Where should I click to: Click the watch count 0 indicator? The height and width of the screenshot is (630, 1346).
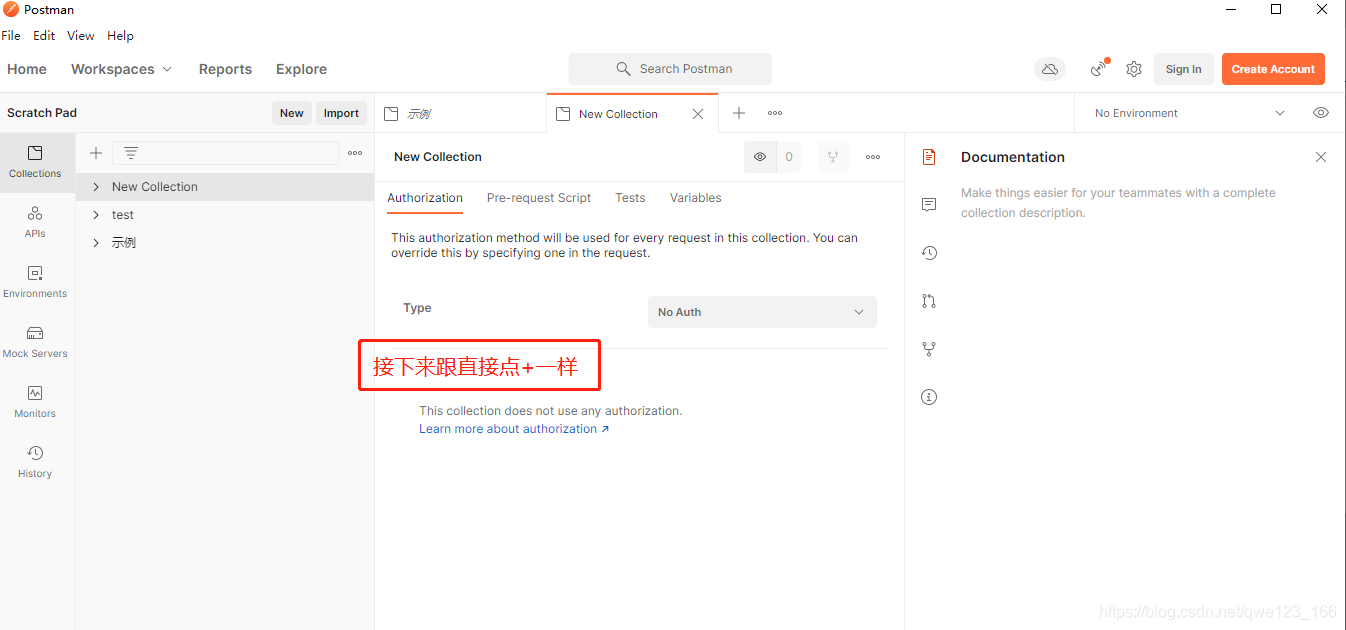click(x=789, y=157)
